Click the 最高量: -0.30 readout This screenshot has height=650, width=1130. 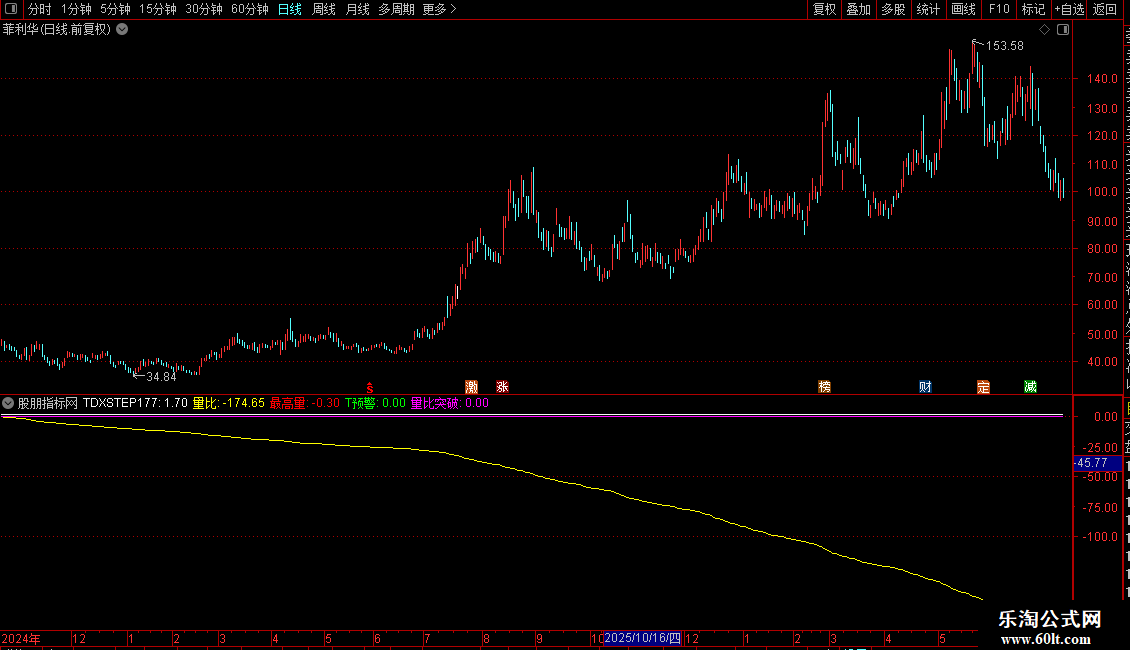(x=305, y=403)
